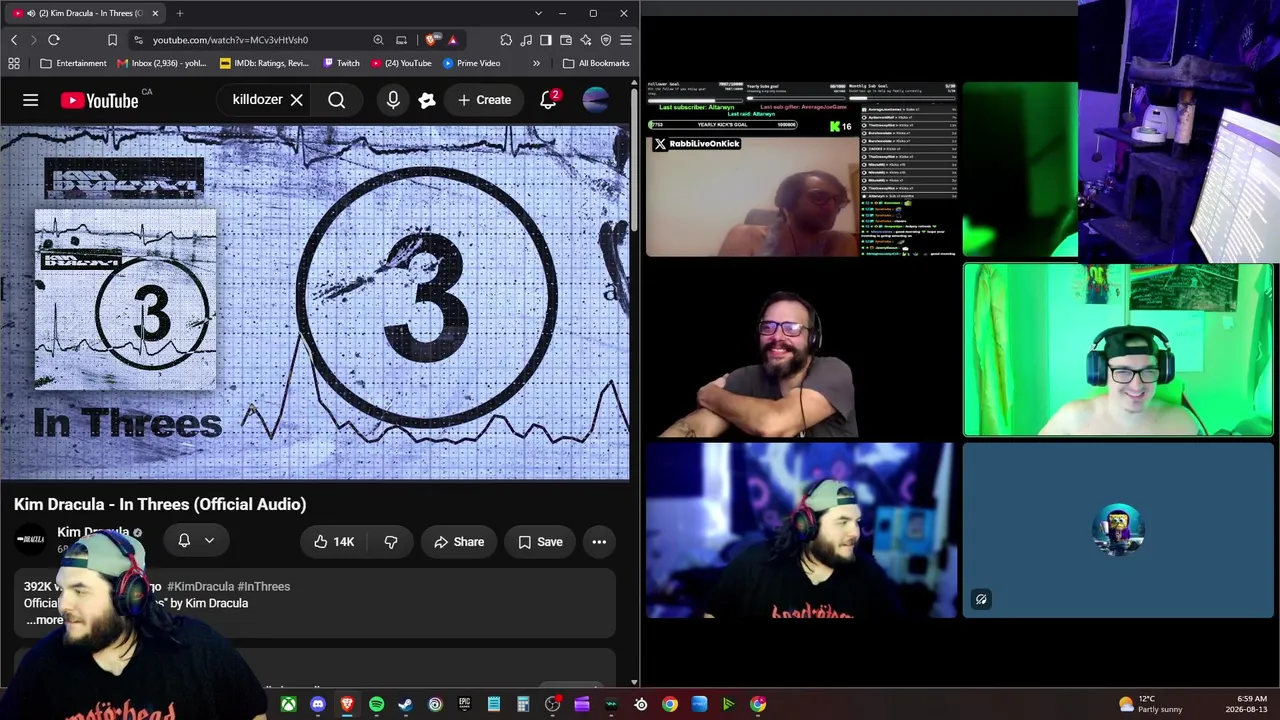The height and width of the screenshot is (720, 1280).
Task: Reload the YouTube page
Action: coord(54,40)
